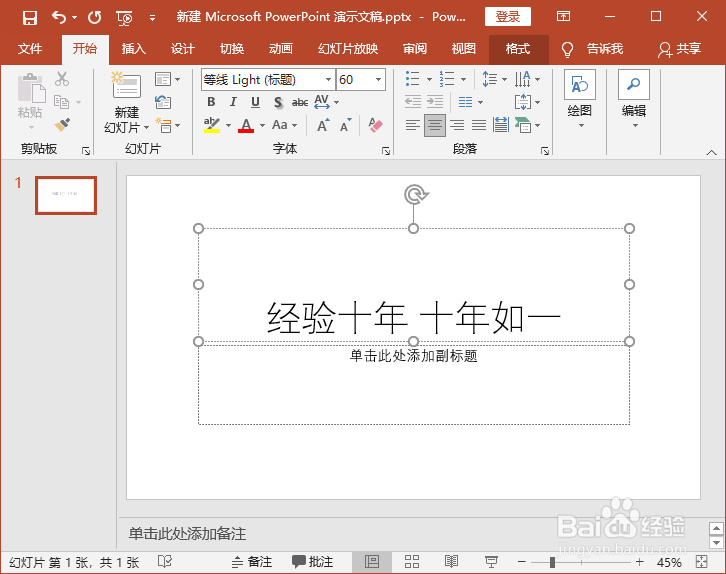Switch to the Transitions (切换) tab
This screenshot has height=574, width=726.
(x=232, y=49)
